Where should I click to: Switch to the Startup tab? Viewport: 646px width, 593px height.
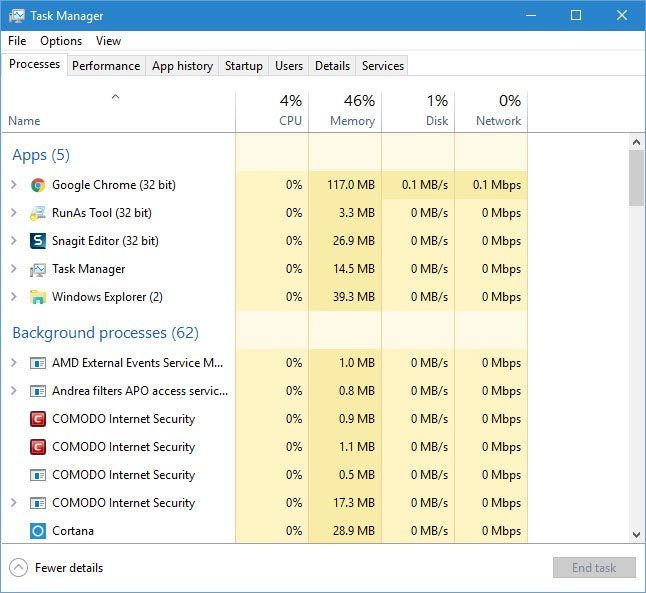tap(243, 66)
